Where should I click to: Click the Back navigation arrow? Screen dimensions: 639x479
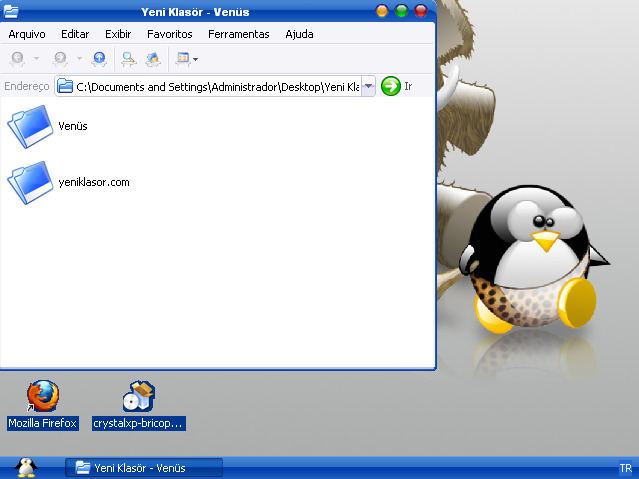tap(17, 59)
